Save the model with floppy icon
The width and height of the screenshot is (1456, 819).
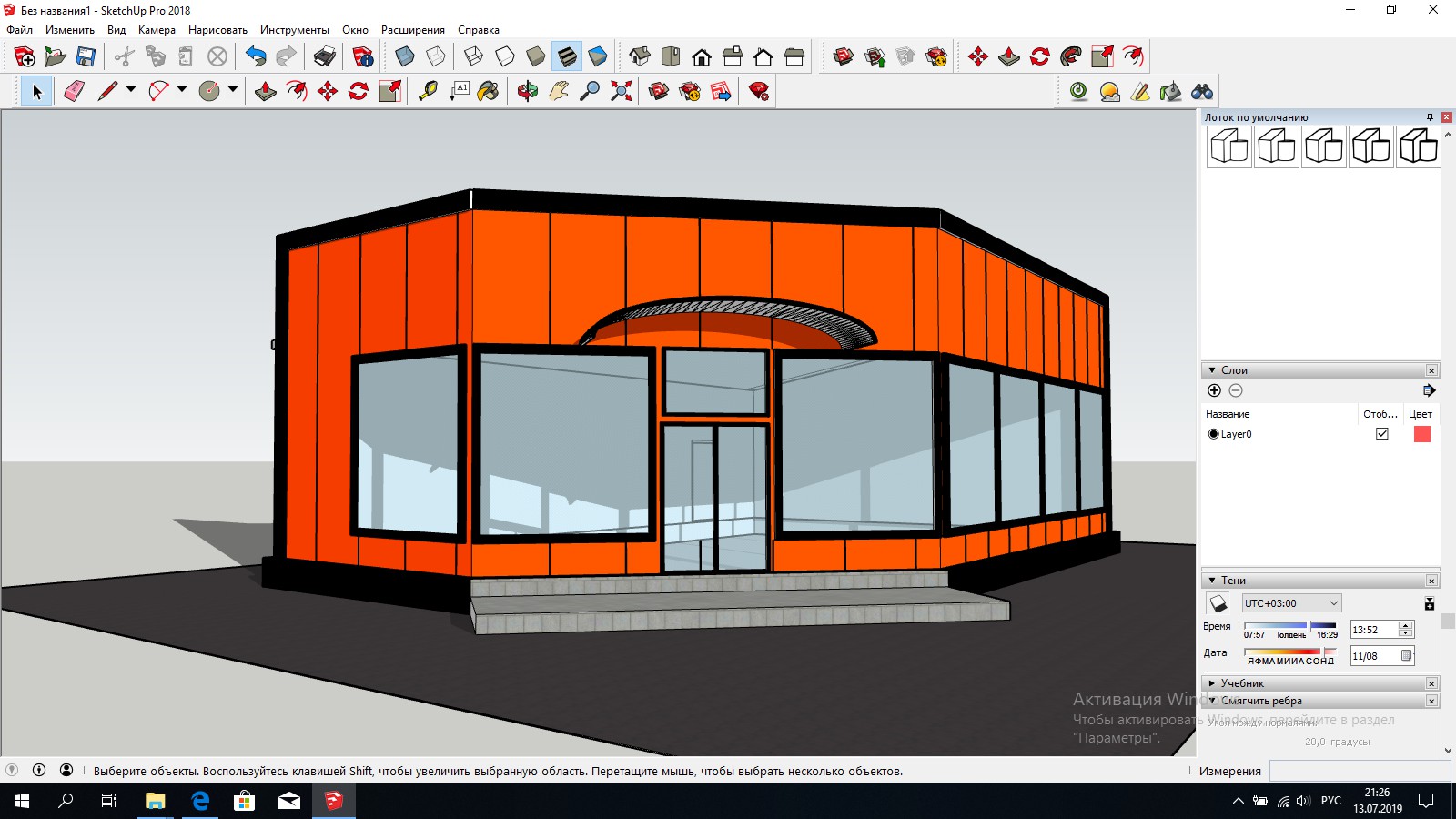pos(86,56)
